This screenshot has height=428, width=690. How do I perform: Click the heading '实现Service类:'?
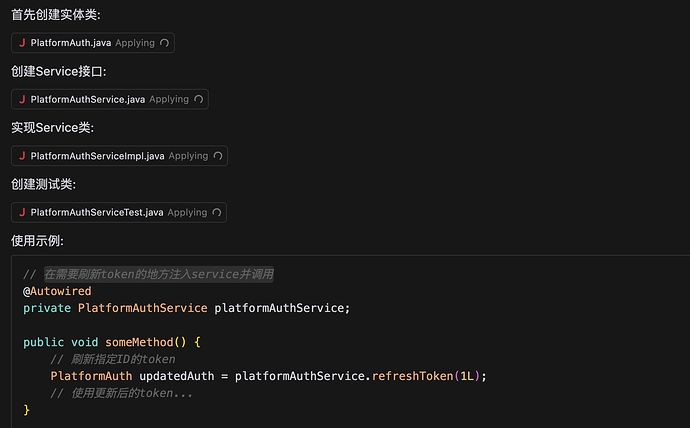click(52, 128)
